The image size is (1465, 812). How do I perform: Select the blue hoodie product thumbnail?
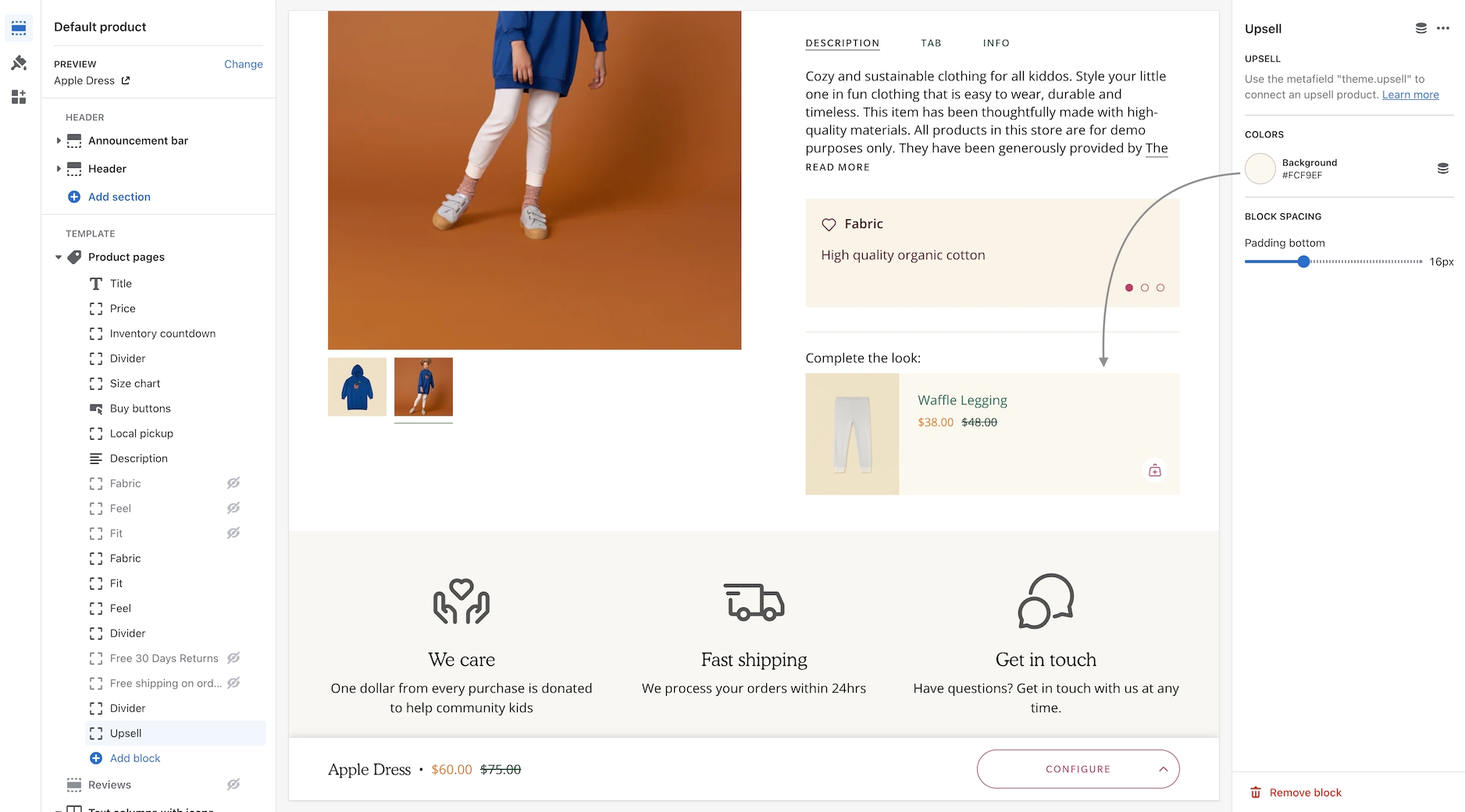pos(357,386)
